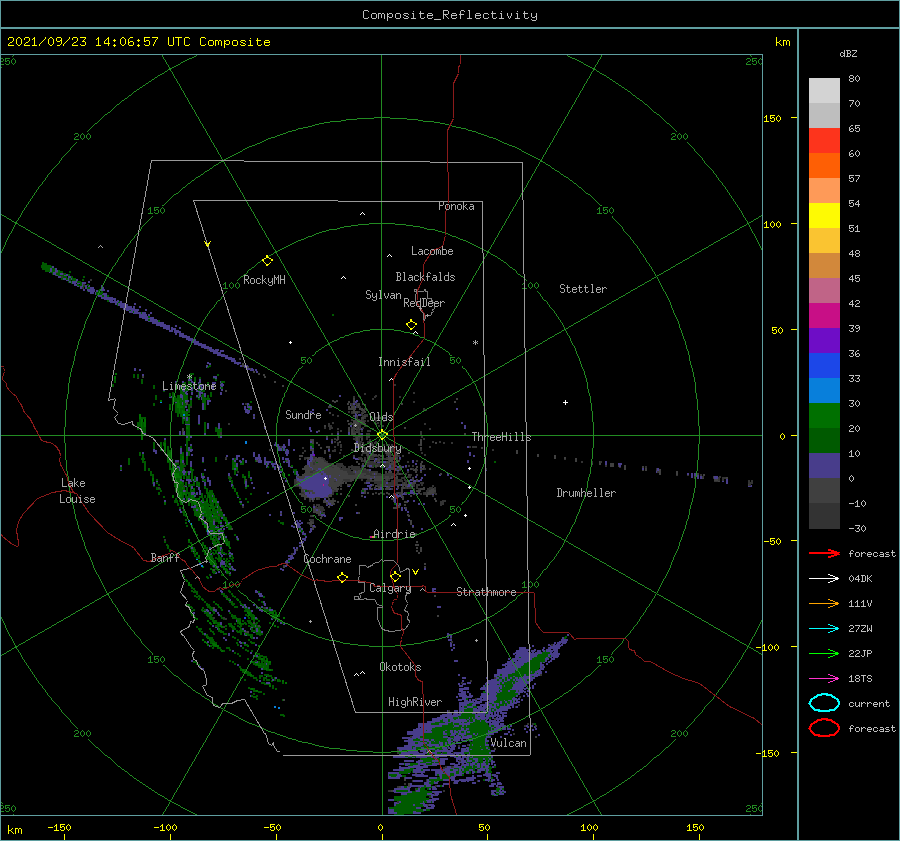
Task: Click the magenta 18TS arrow icon
Action: pyautogui.click(x=824, y=679)
